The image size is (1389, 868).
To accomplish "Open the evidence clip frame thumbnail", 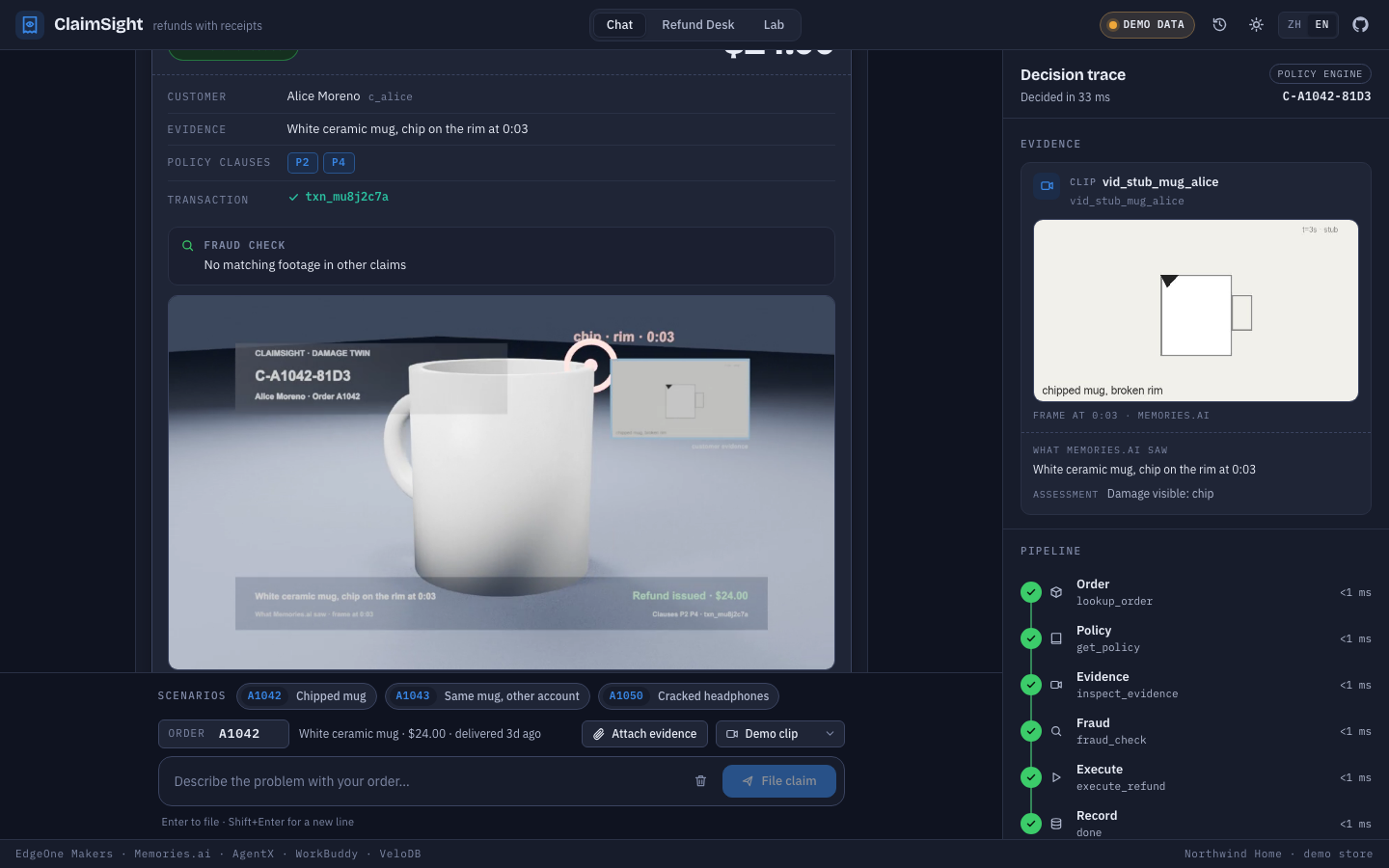I will coord(1196,311).
